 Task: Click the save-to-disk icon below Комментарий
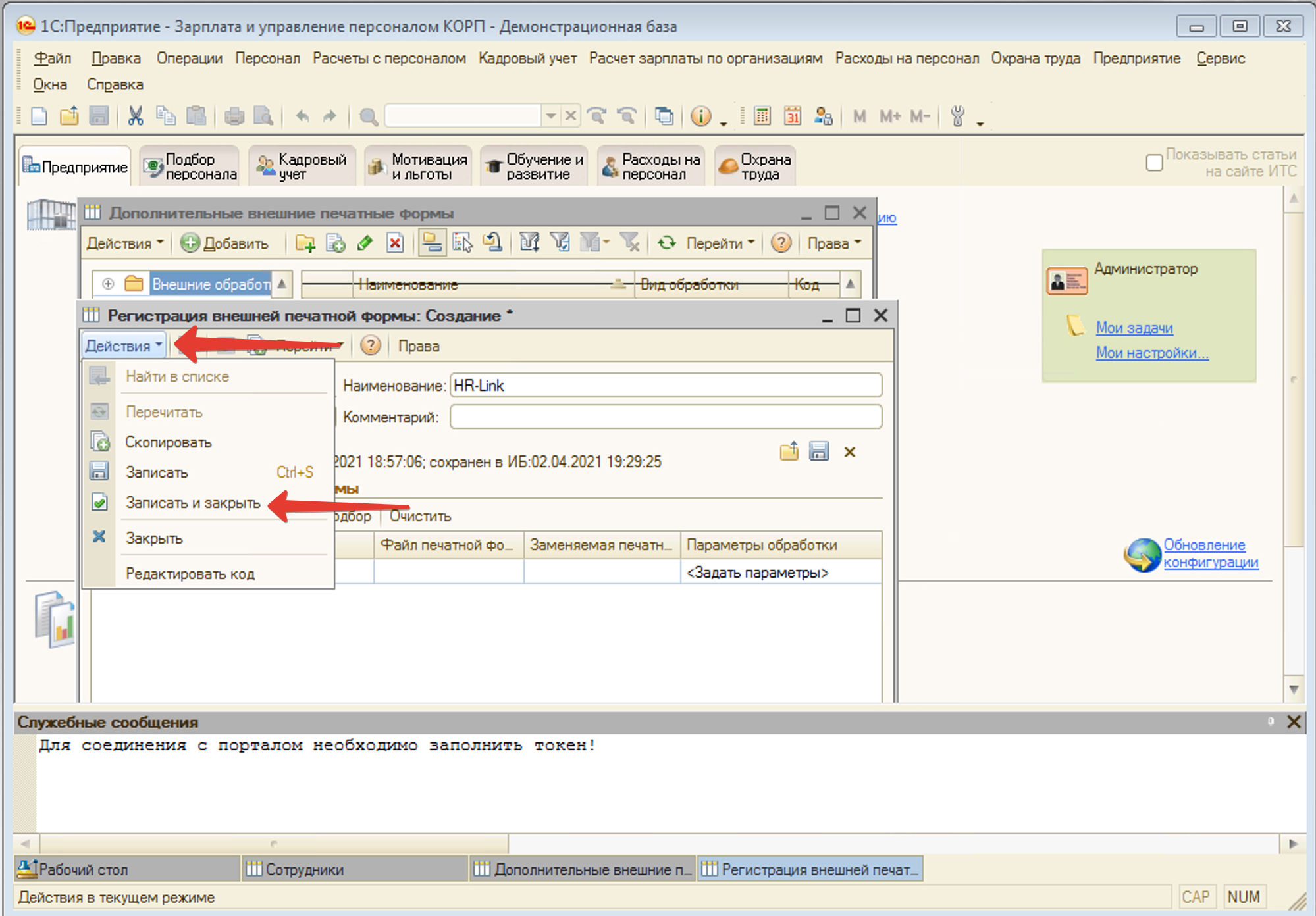click(819, 451)
